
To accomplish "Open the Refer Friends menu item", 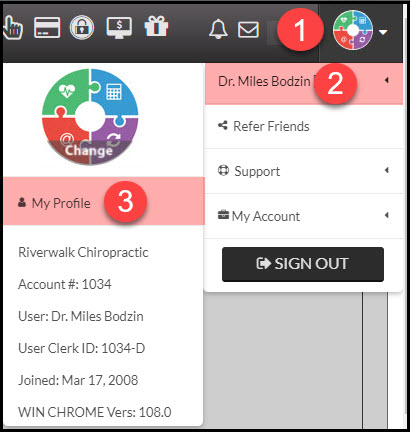I will coord(304,126).
